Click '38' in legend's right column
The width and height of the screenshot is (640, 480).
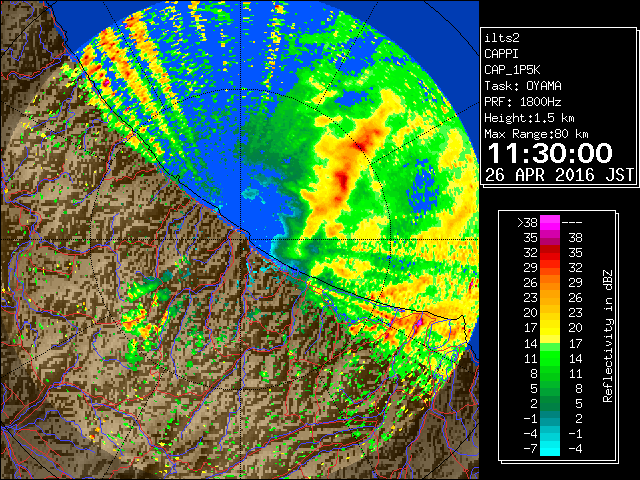(x=576, y=238)
